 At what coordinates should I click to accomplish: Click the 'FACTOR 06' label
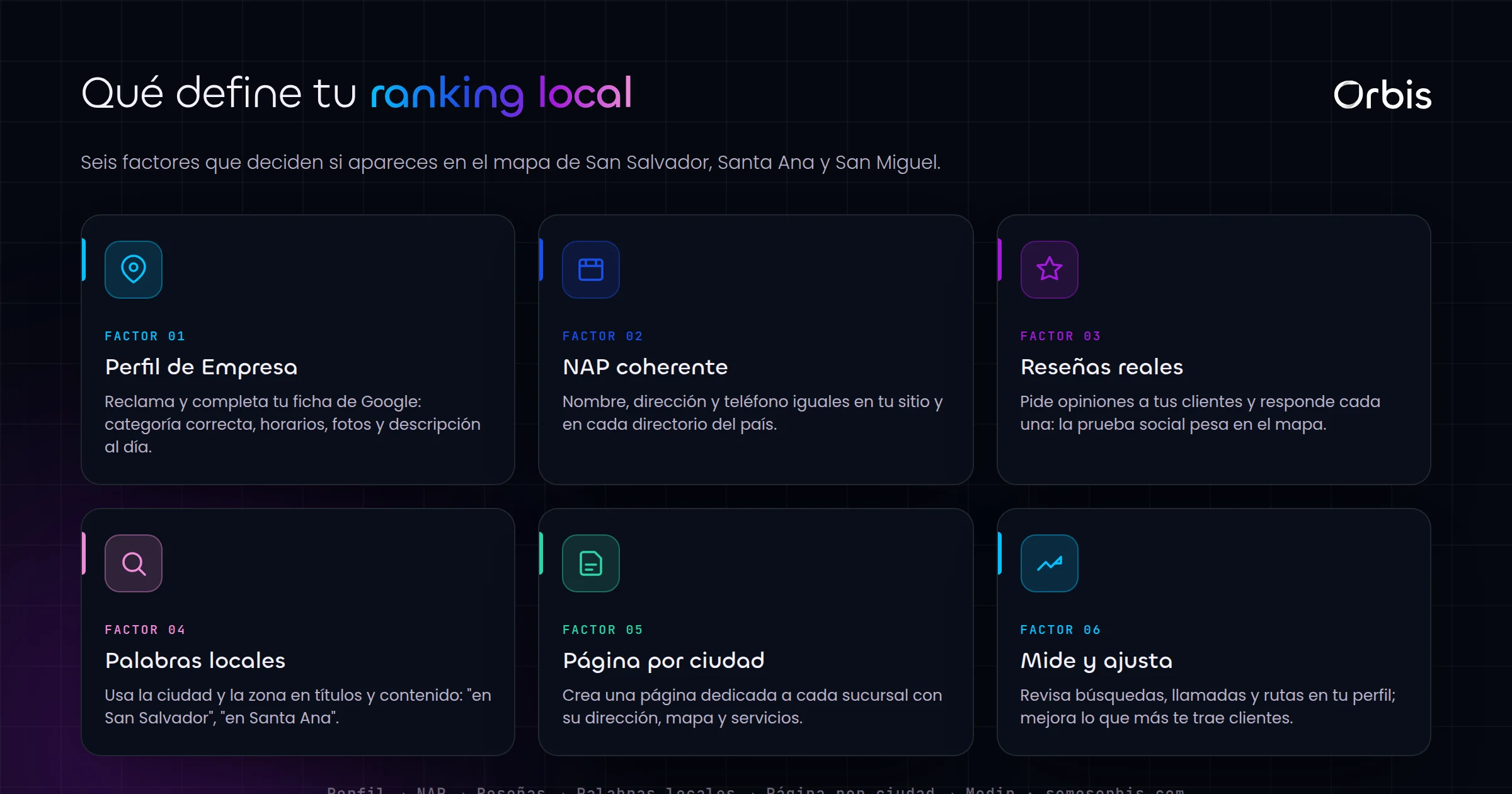tap(1060, 630)
